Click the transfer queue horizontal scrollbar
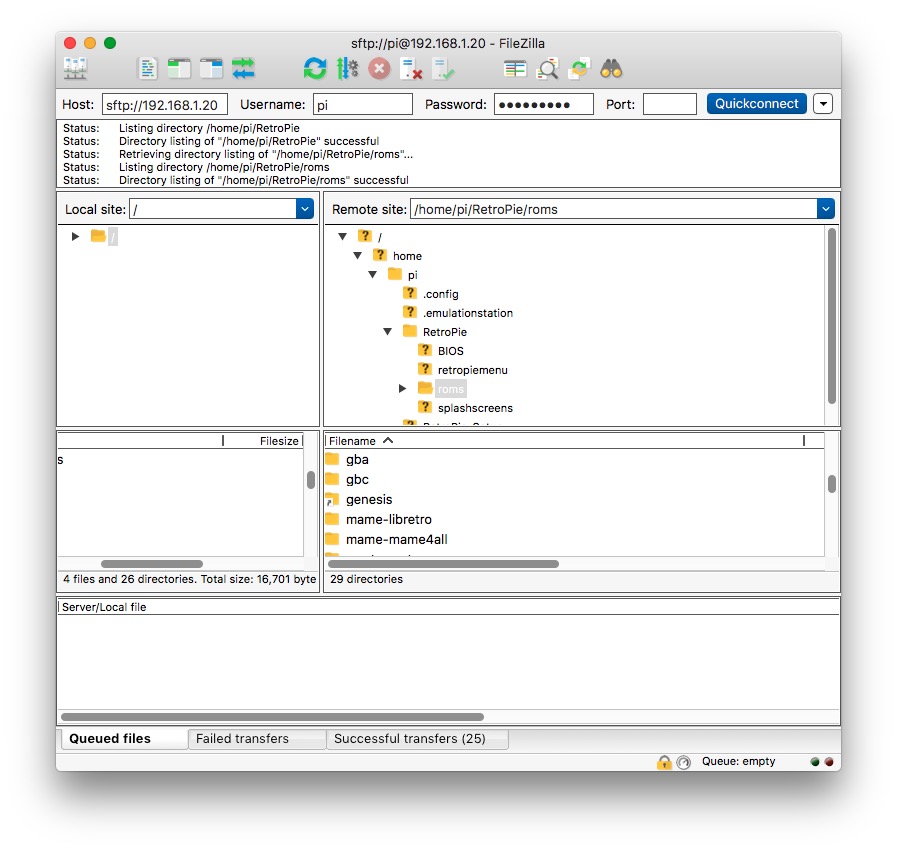This screenshot has height=851, width=897. [x=272, y=717]
